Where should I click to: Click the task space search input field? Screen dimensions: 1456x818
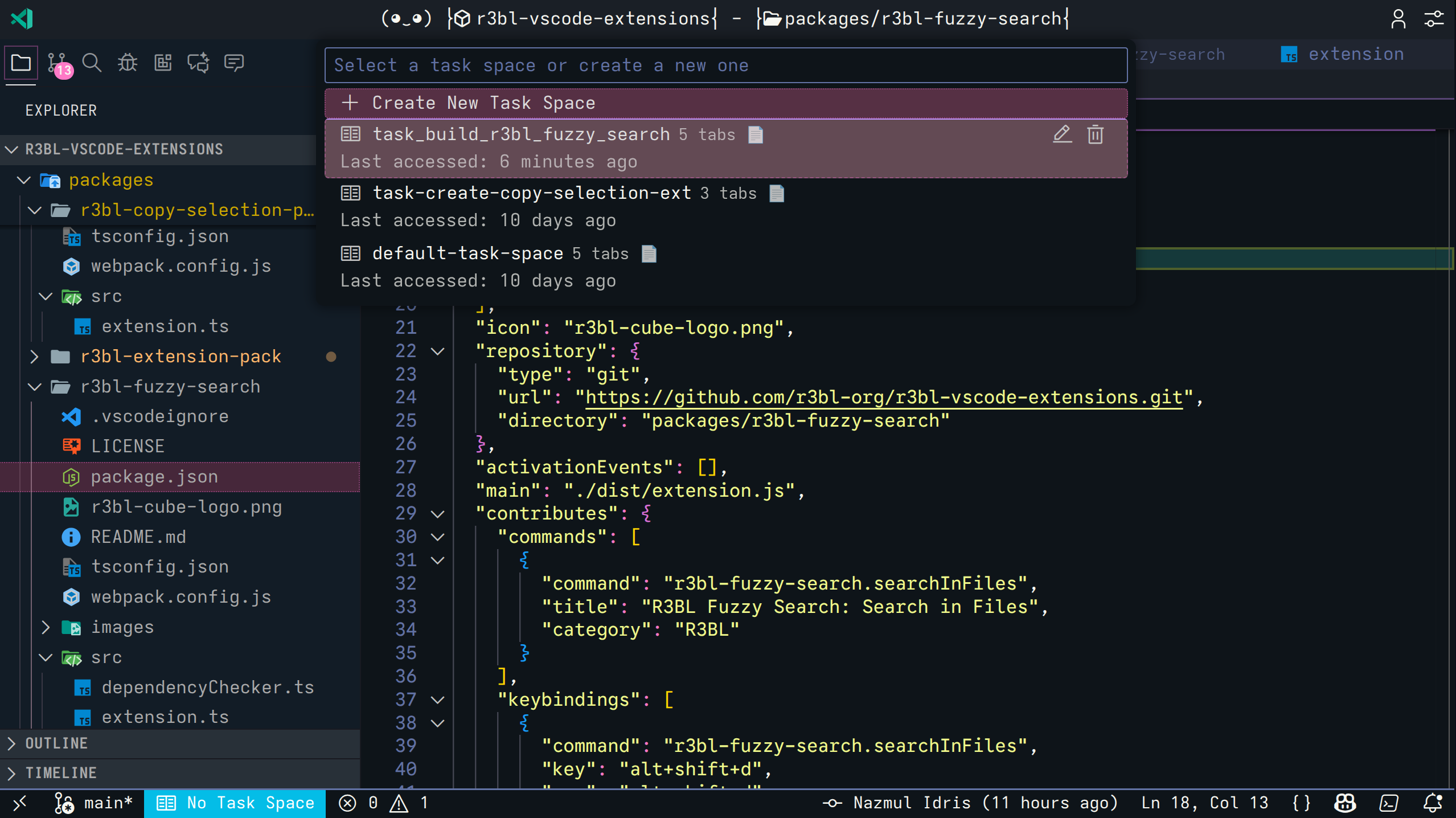click(726, 65)
